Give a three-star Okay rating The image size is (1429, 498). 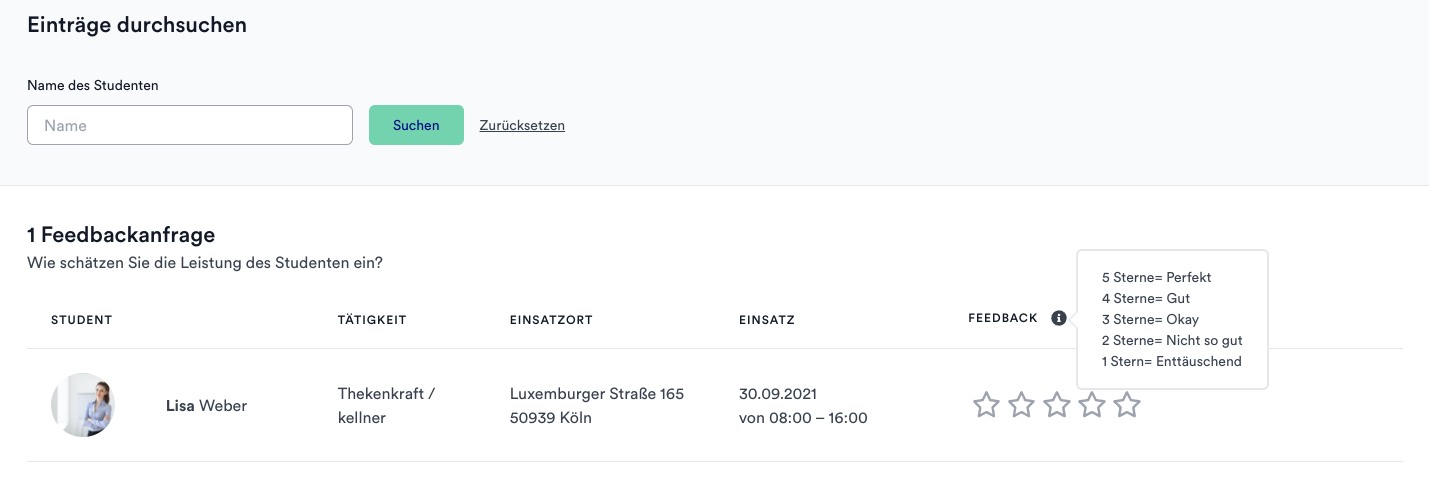[1056, 405]
